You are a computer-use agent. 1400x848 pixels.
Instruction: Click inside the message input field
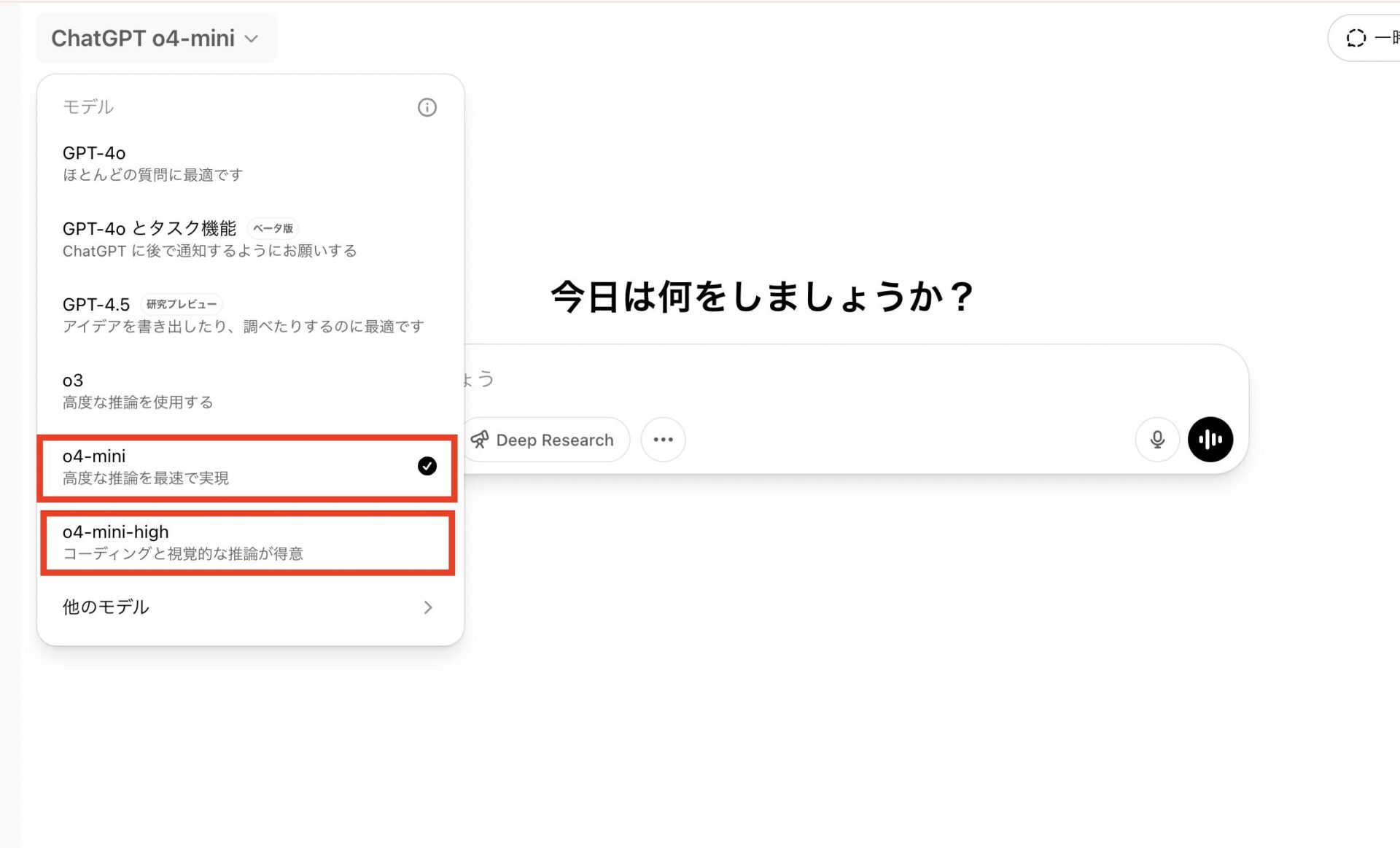[802, 379]
